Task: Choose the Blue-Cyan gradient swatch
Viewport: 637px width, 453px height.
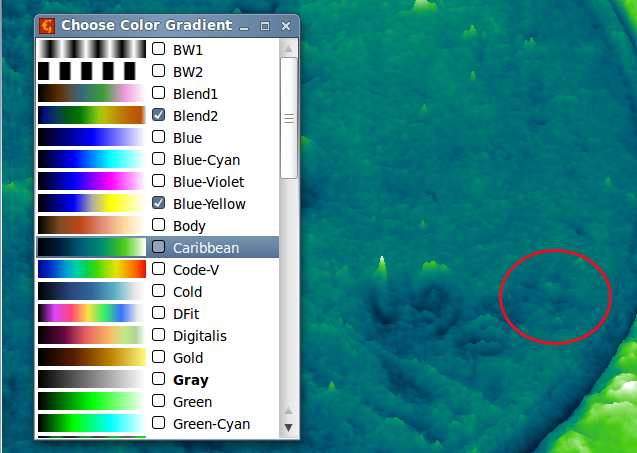Action: click(x=92, y=159)
